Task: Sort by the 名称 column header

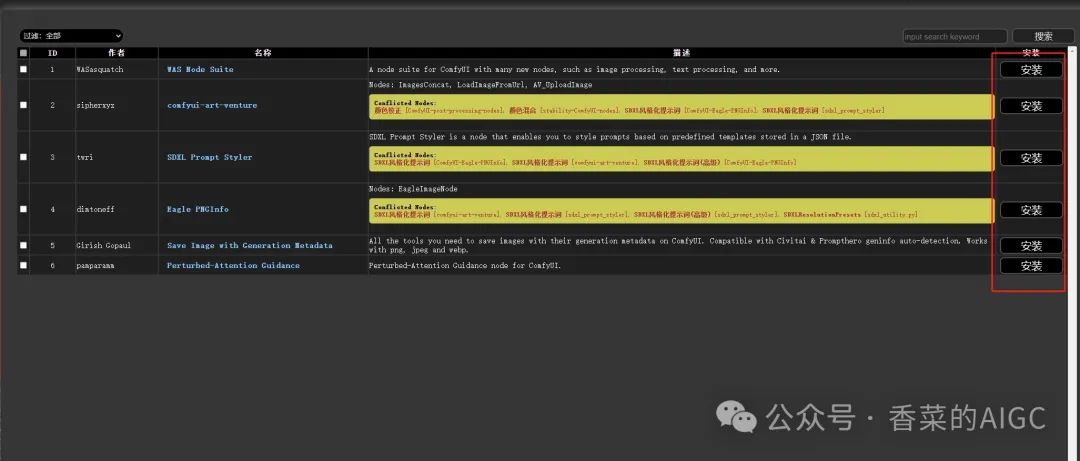Action: (x=263, y=53)
